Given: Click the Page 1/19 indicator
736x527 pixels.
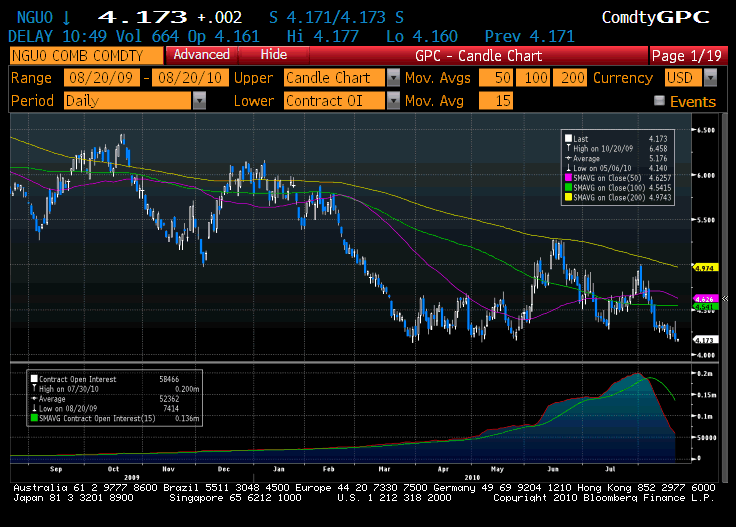Looking at the screenshot, I should click(x=686, y=56).
